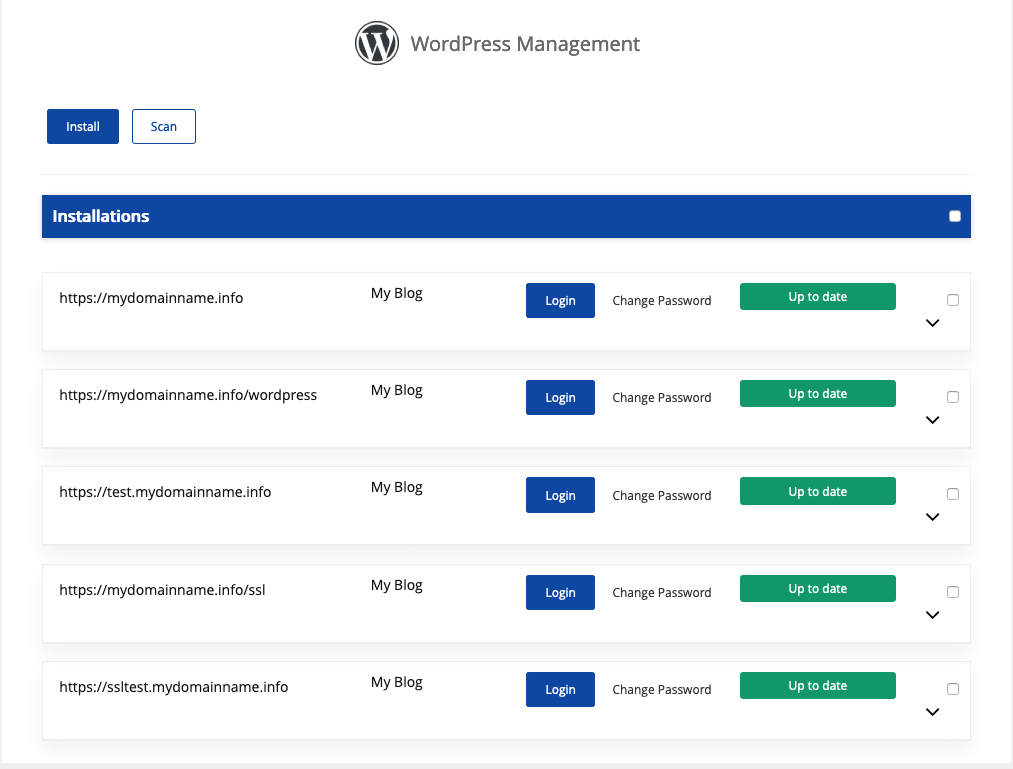Click the Up to date badge for mydomainname.info/ssl
Screen dimensions: 1013x769
[x=817, y=589]
